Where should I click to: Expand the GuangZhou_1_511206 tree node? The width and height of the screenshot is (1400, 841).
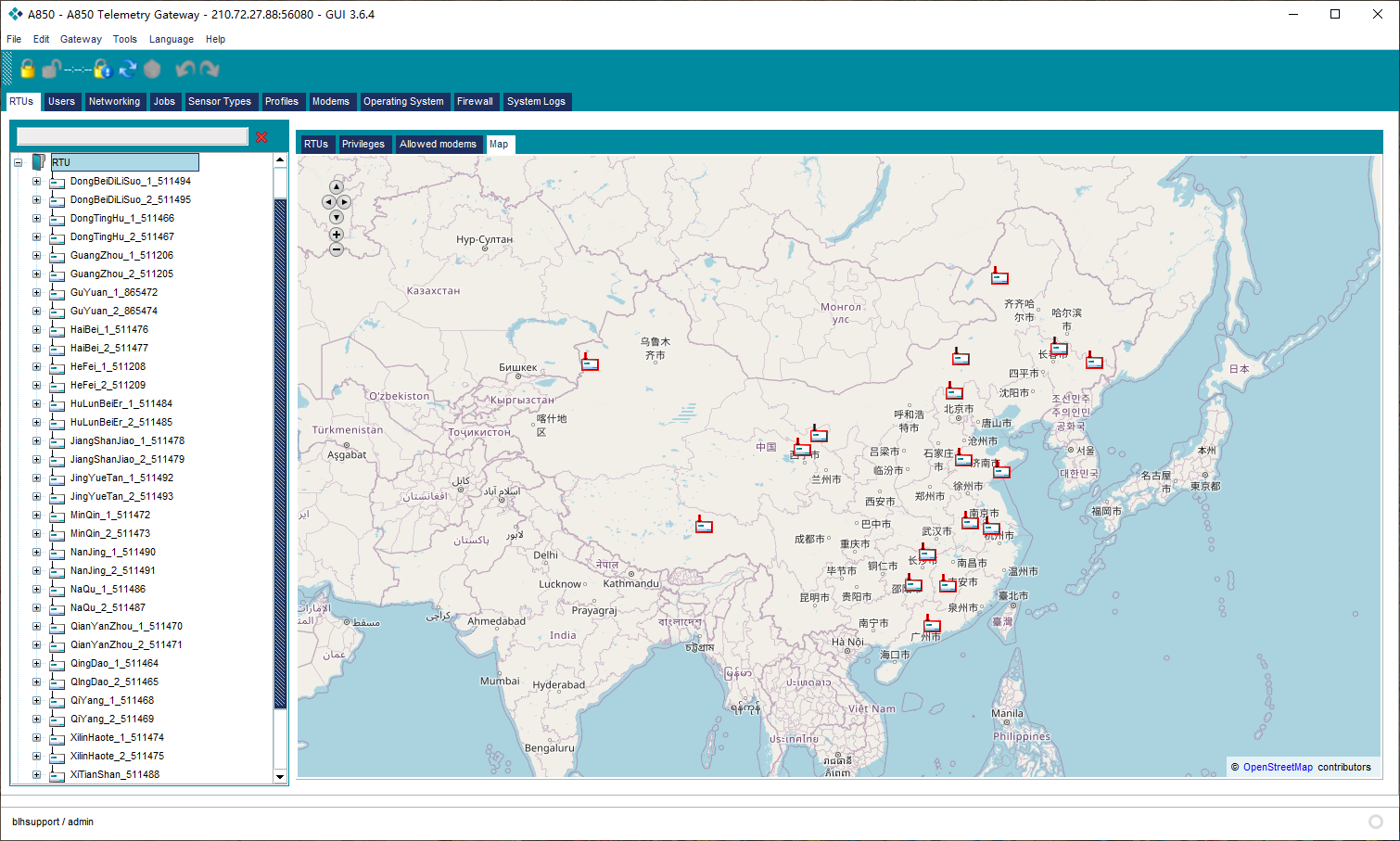pyautogui.click(x=36, y=256)
